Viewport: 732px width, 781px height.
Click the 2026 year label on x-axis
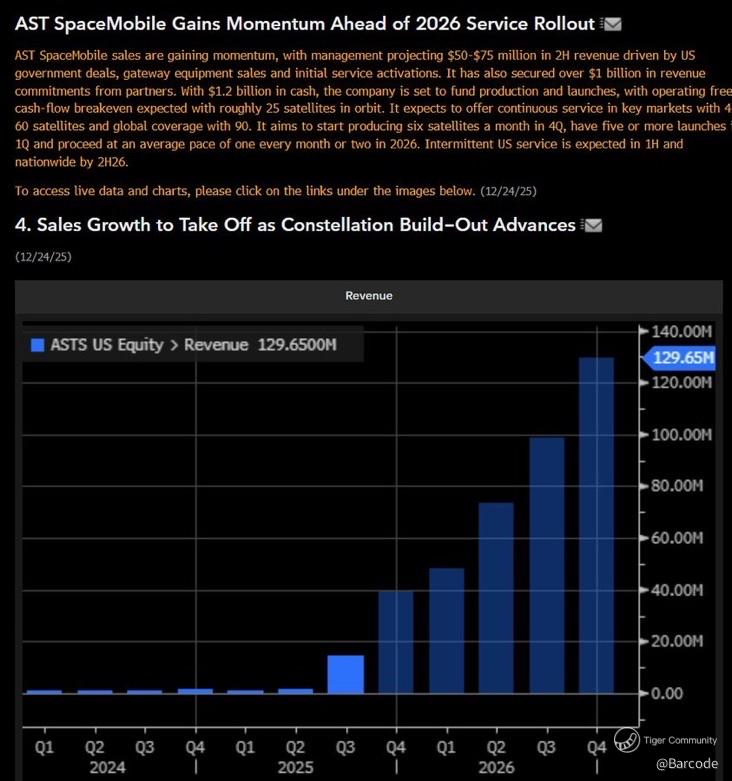point(496,768)
